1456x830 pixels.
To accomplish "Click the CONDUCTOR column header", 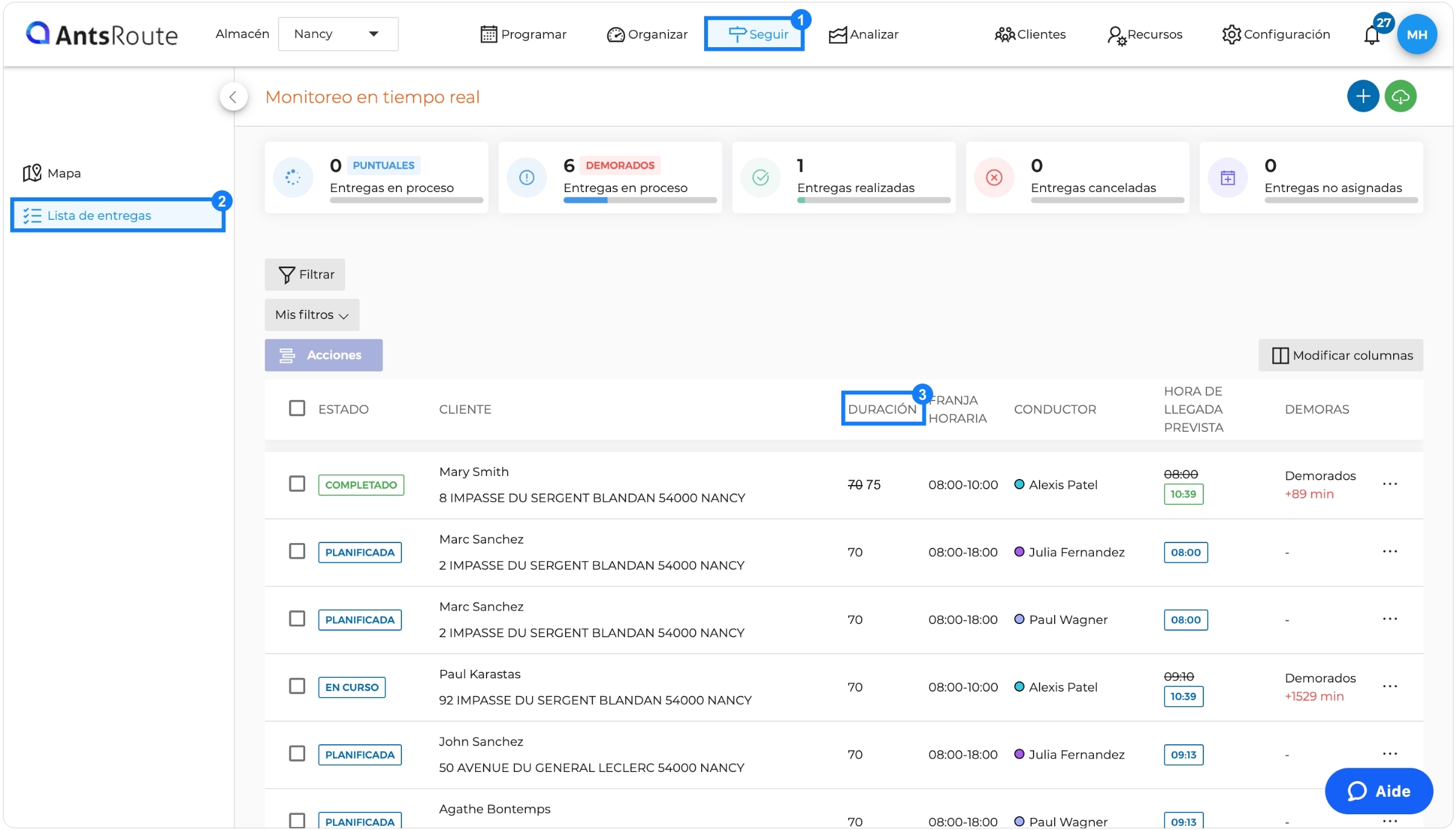I will 1055,410.
